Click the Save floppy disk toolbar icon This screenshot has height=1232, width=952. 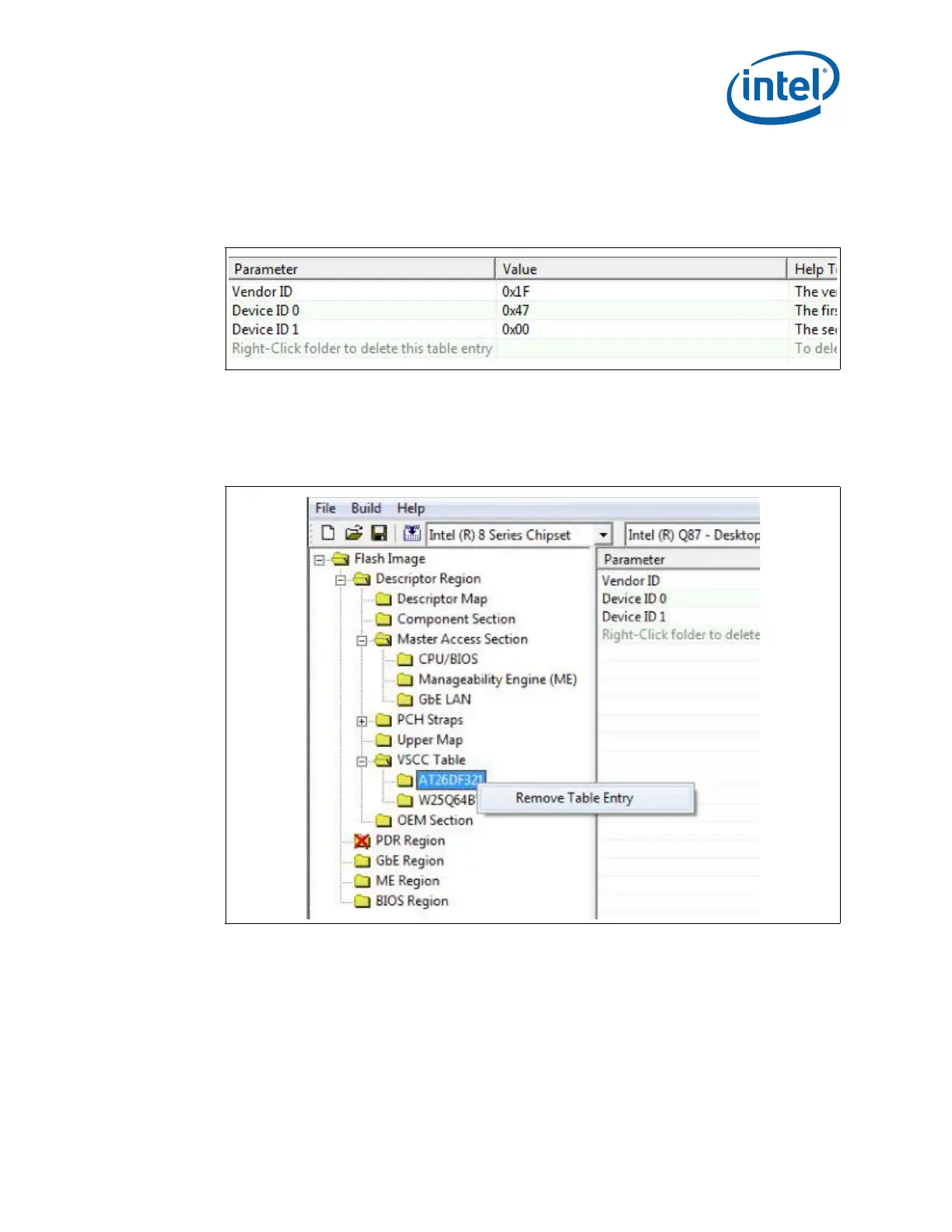click(380, 533)
